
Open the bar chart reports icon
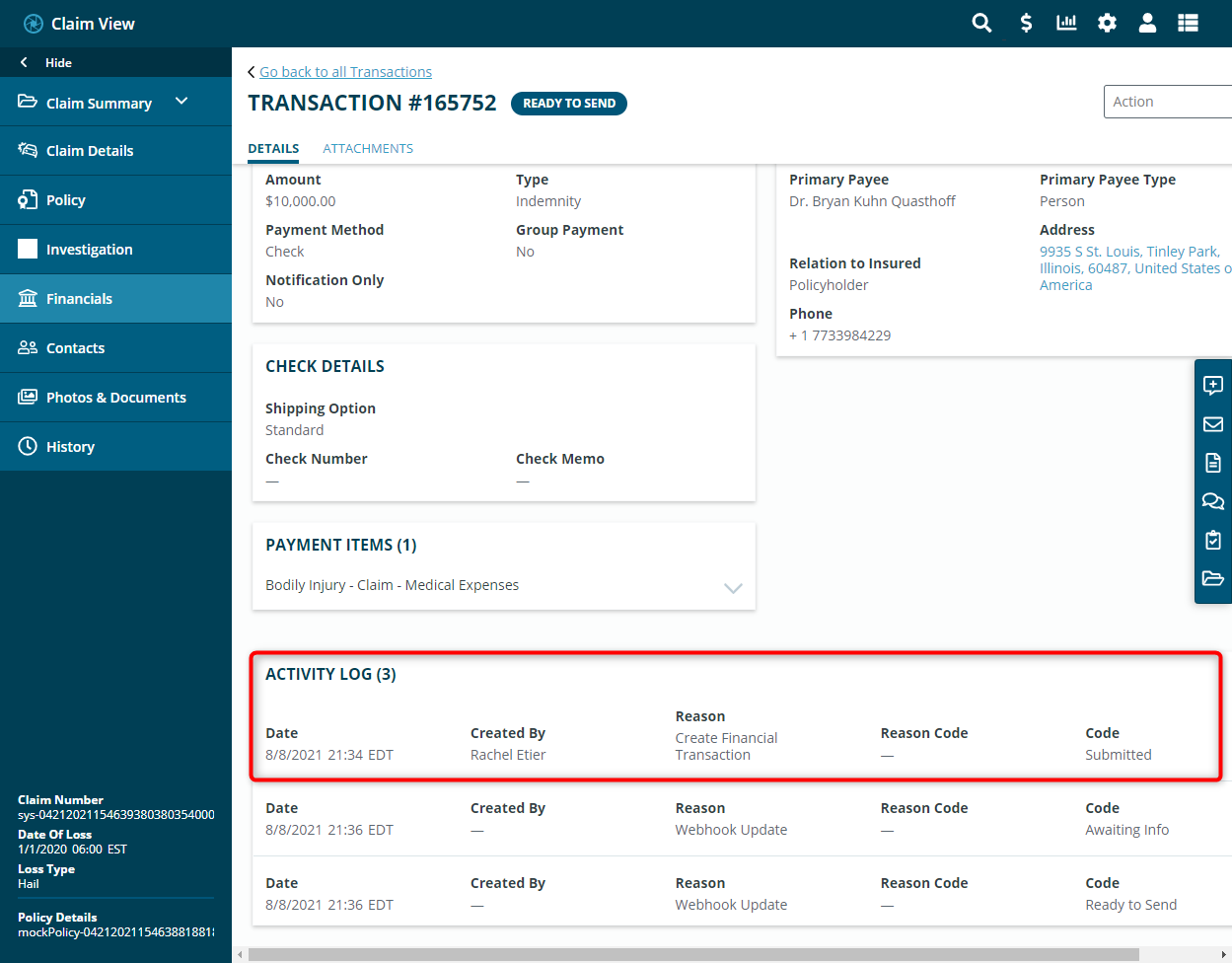[1066, 23]
